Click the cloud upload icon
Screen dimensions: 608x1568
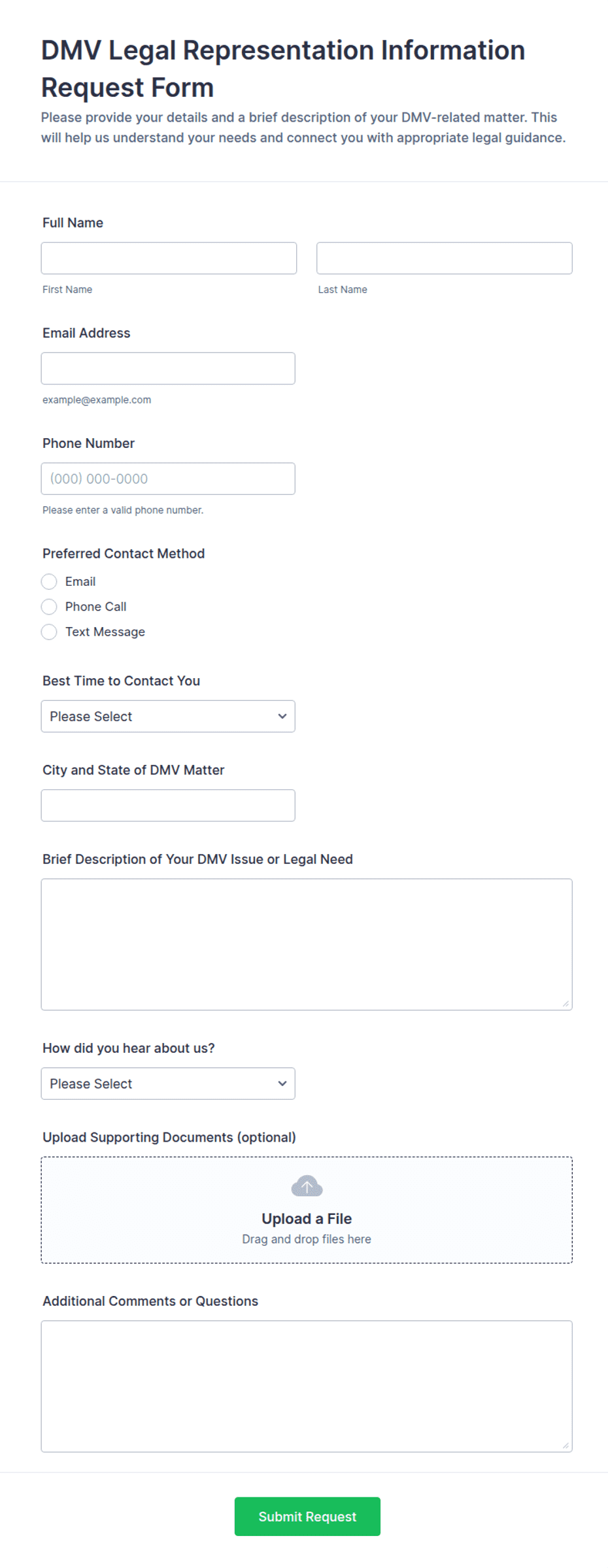point(307,1186)
